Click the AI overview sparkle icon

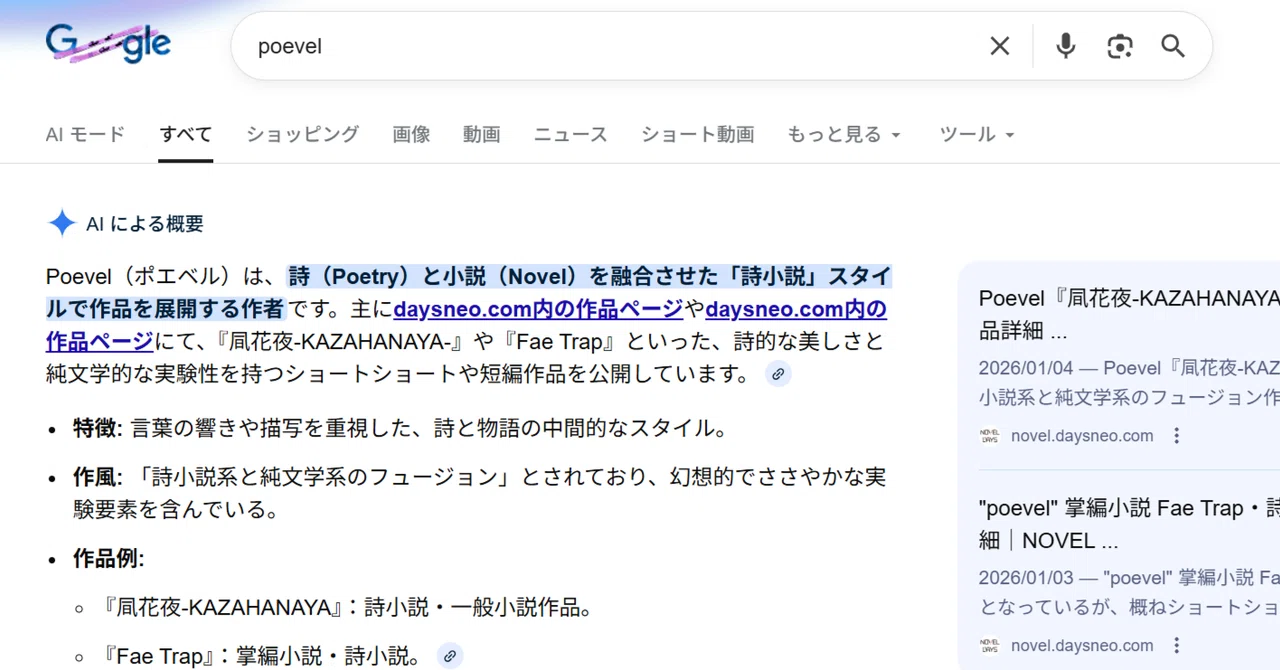pos(62,223)
